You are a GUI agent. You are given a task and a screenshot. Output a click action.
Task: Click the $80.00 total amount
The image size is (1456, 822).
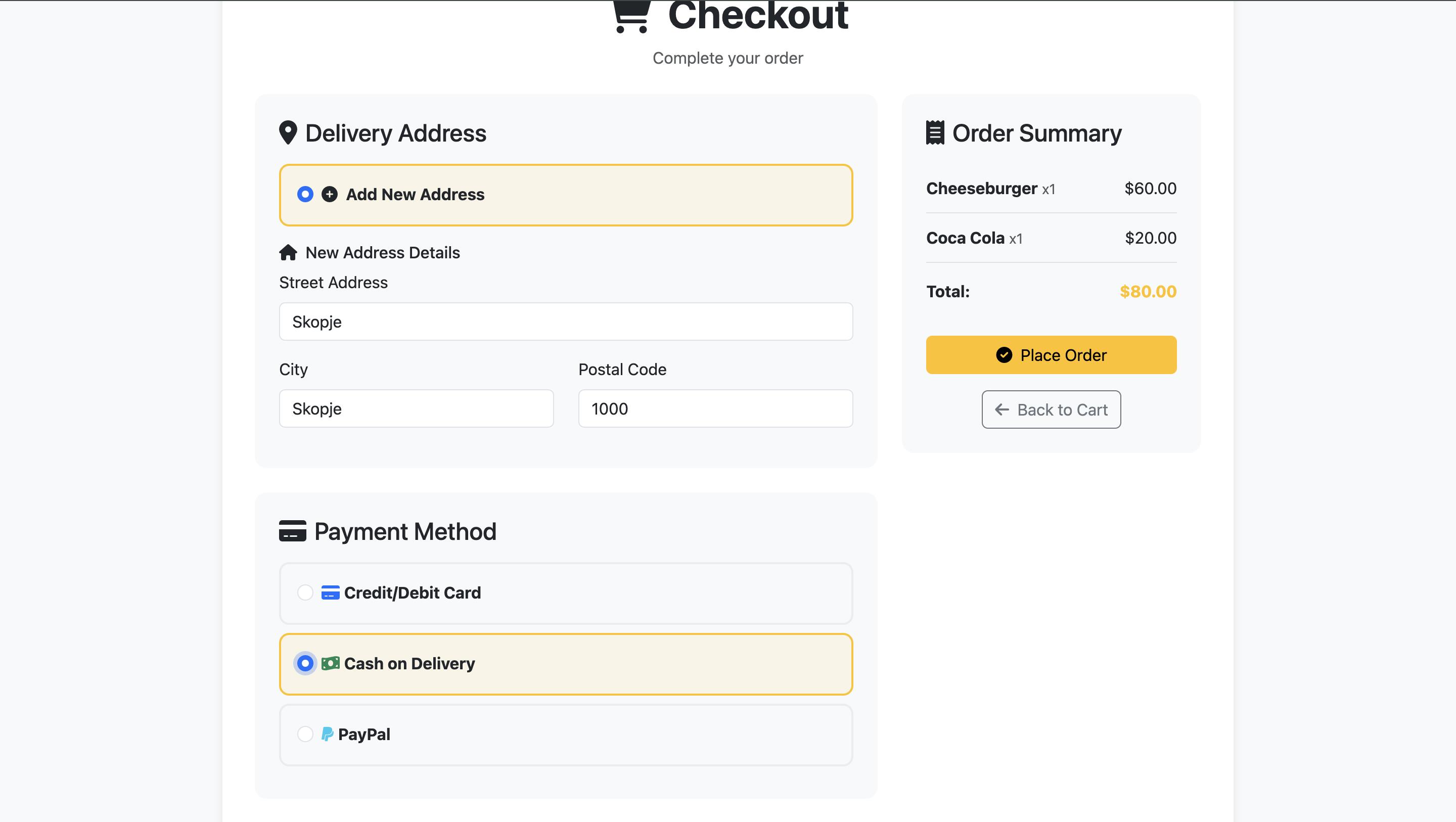pyautogui.click(x=1148, y=292)
